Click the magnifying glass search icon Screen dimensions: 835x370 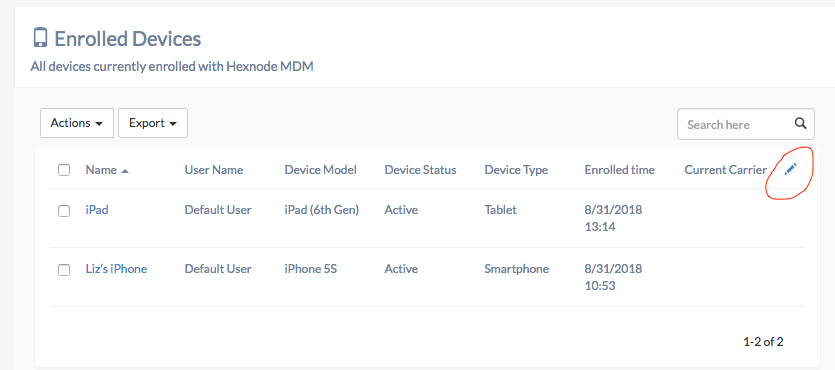coord(800,124)
